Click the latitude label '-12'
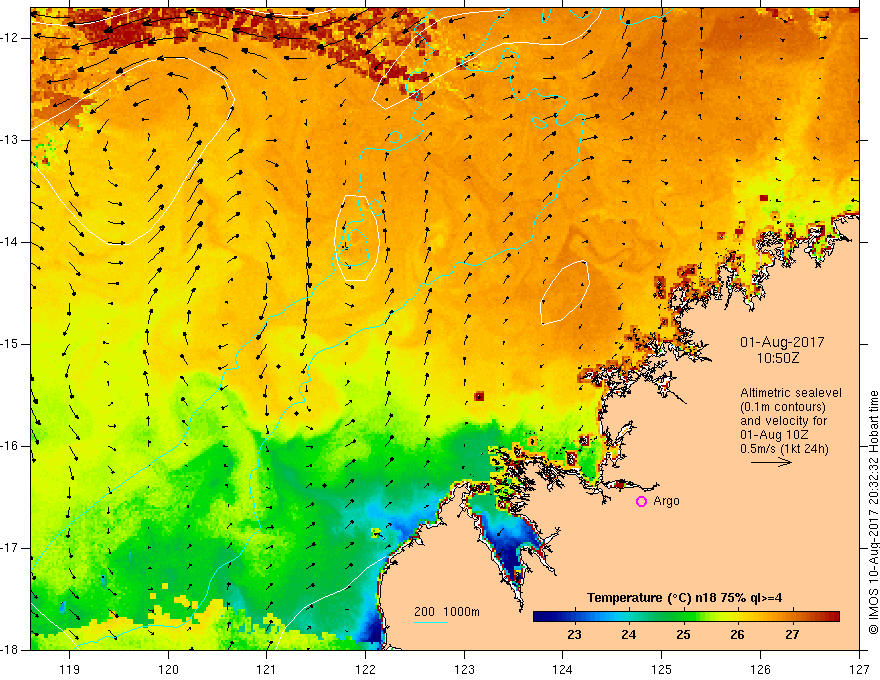880x680 pixels. pos(11,38)
